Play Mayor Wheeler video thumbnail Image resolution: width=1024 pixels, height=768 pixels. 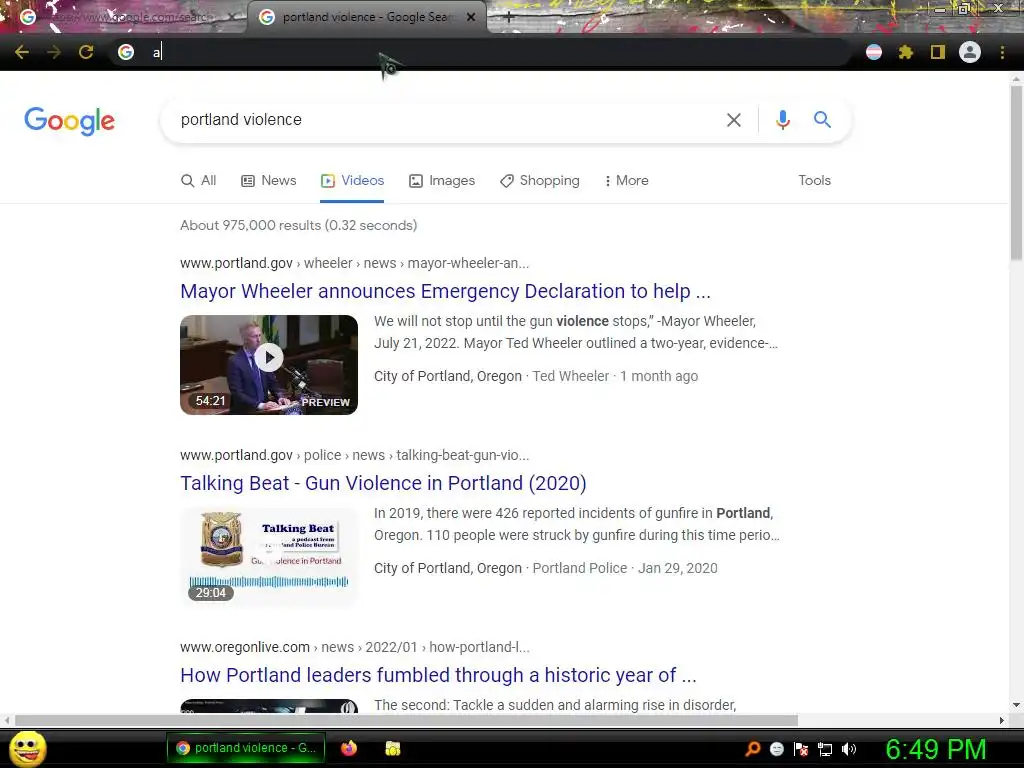[269, 364]
